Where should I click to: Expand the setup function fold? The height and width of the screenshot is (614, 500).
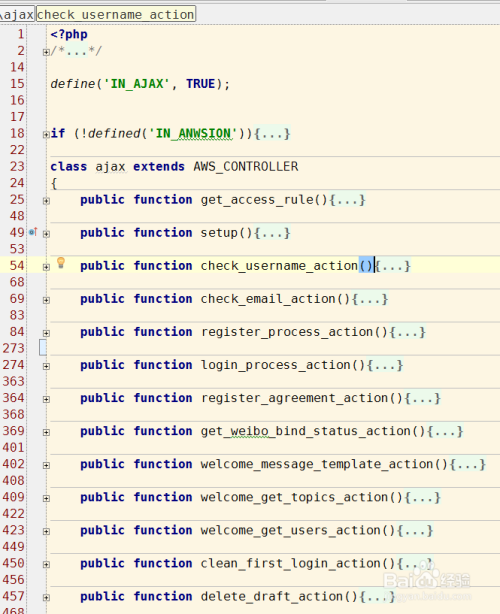click(46, 234)
